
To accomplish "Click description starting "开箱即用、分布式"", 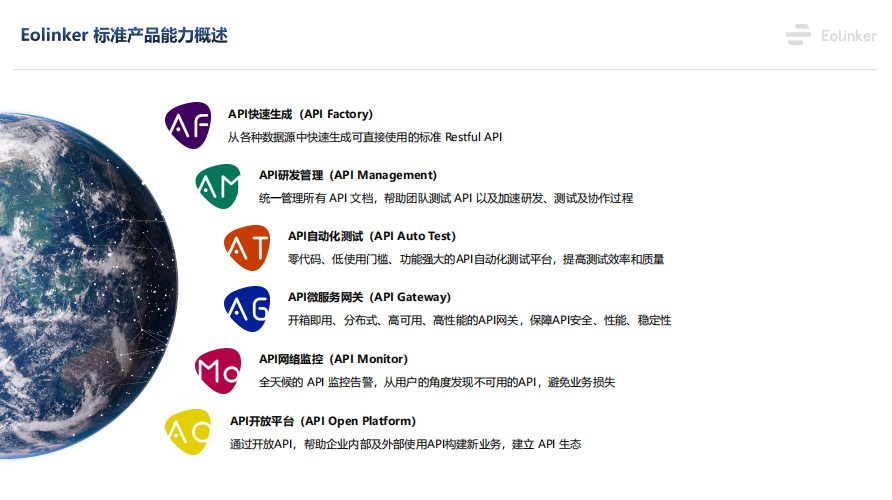I will pos(480,320).
